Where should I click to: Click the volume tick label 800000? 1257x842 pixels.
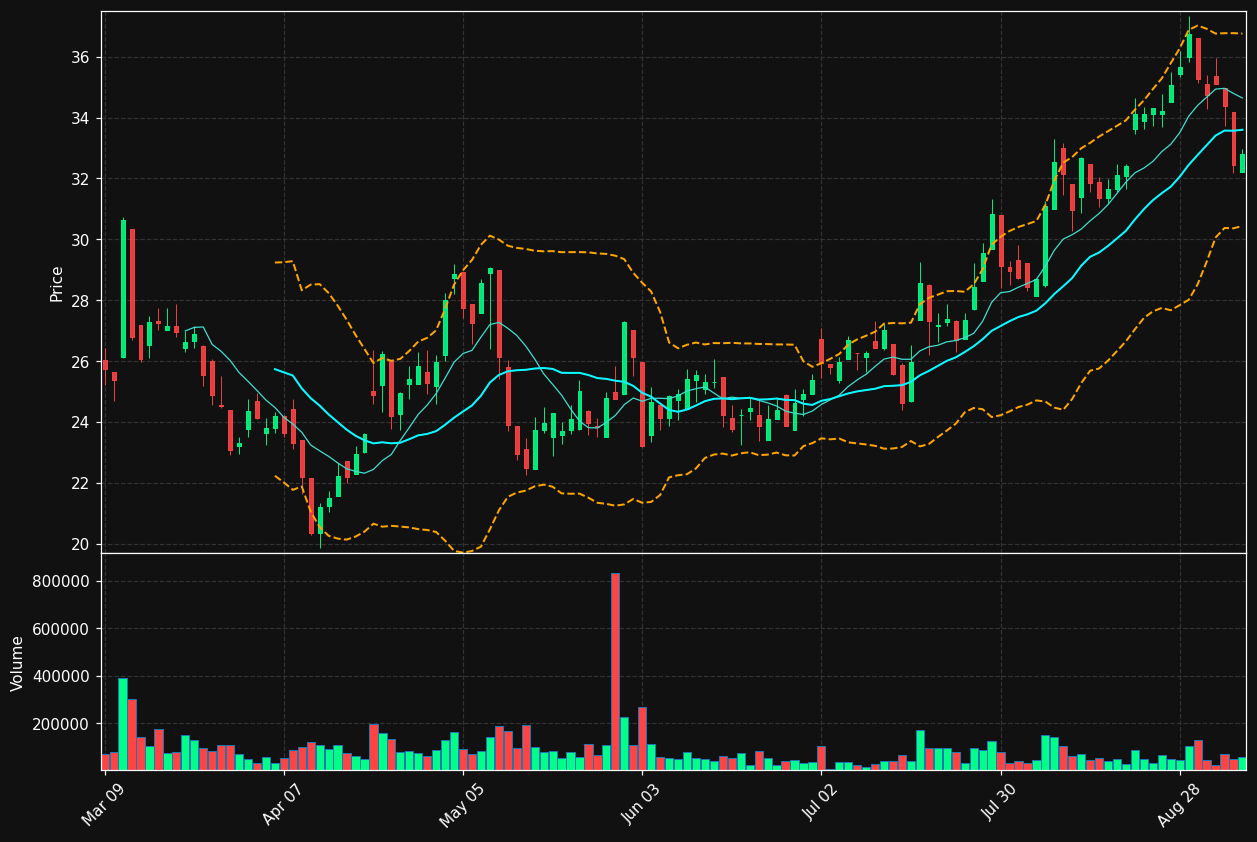pos(62,582)
